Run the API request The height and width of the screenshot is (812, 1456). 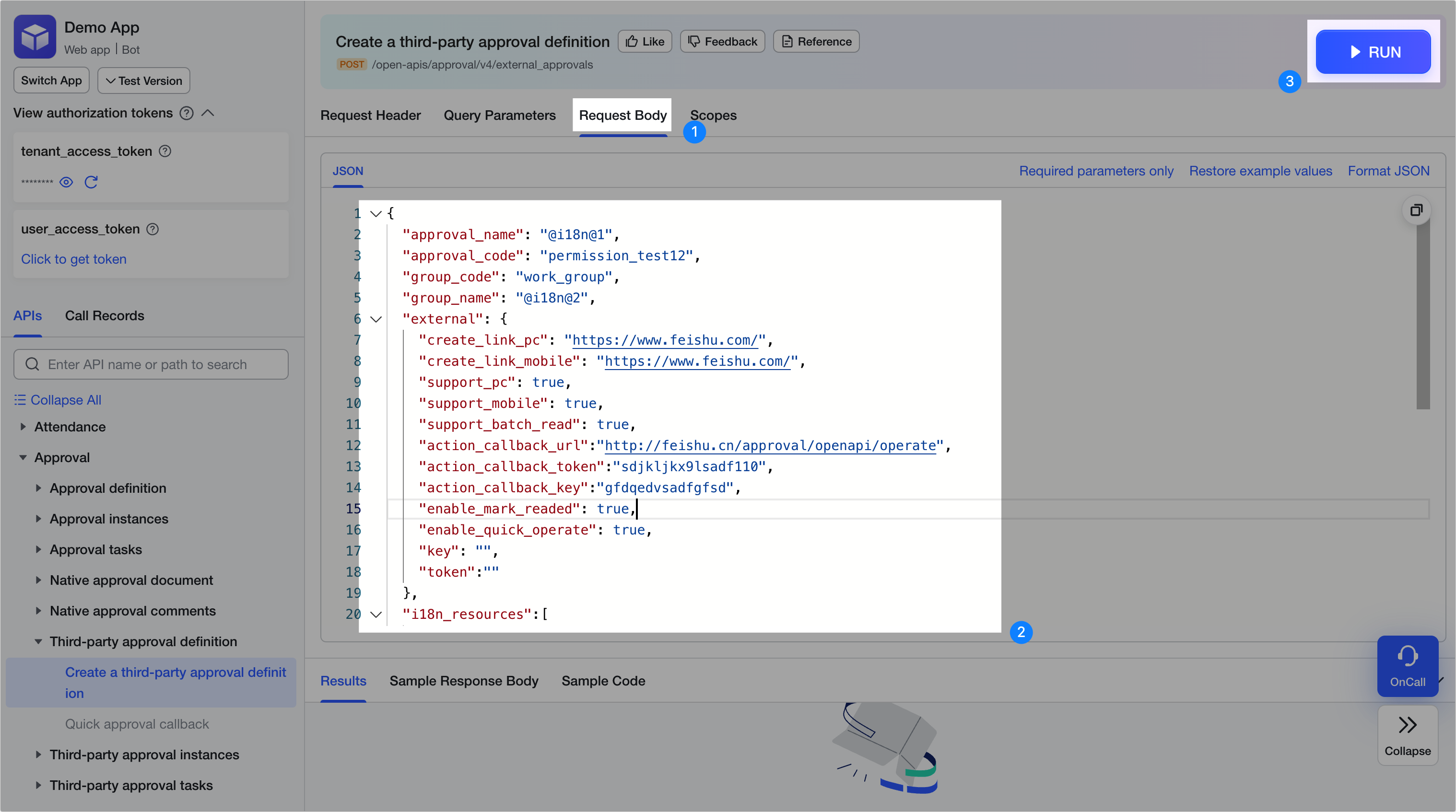1373,52
